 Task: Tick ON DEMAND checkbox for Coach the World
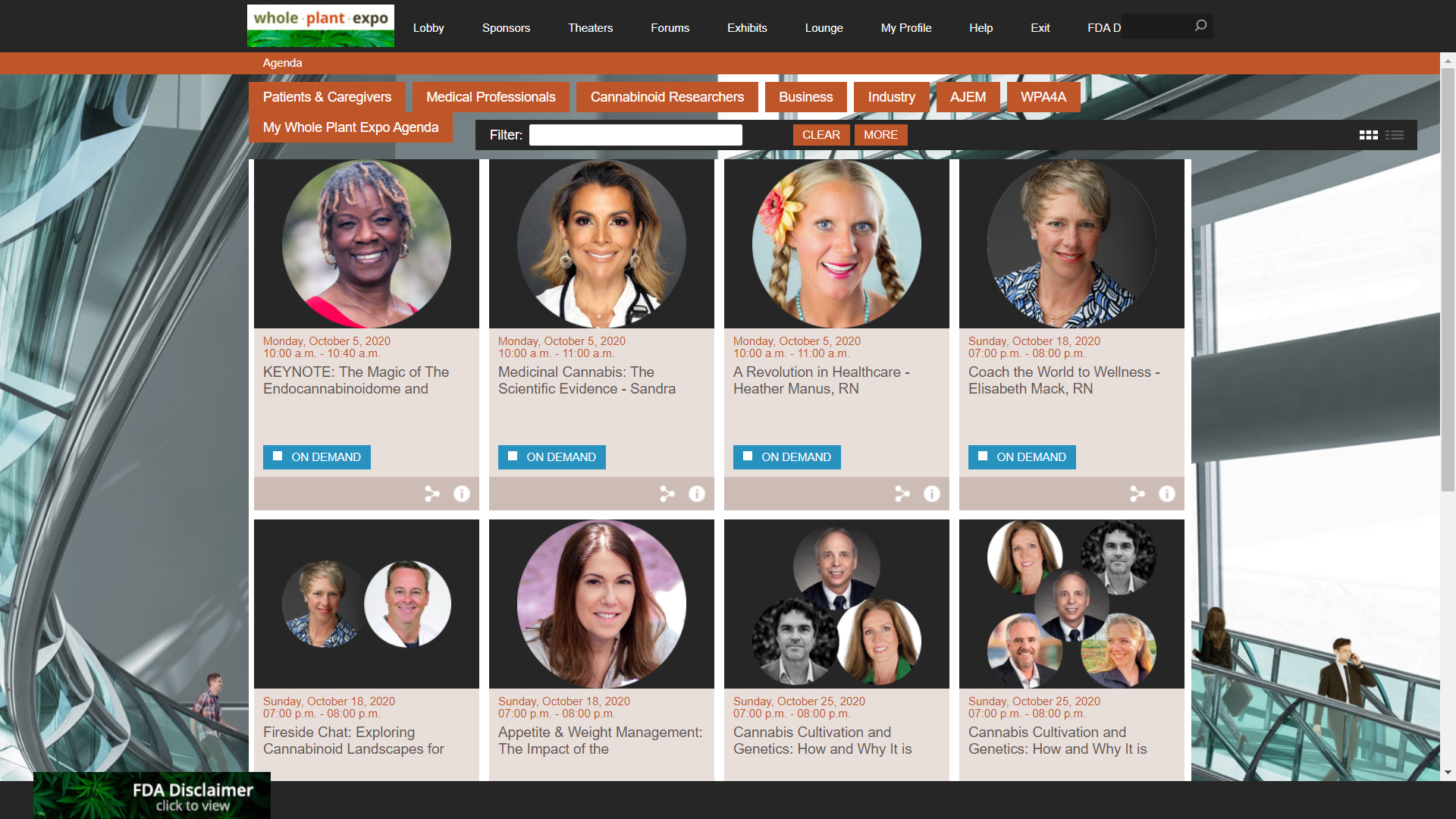click(x=983, y=457)
